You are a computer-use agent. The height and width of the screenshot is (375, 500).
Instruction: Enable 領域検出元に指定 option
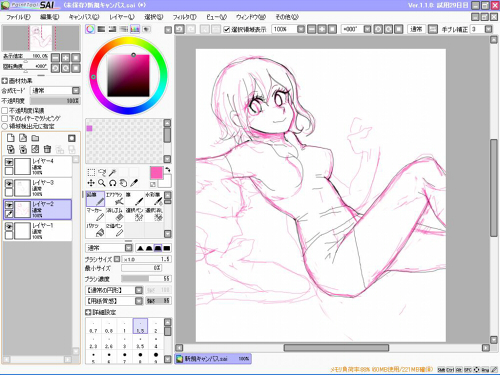(5, 126)
